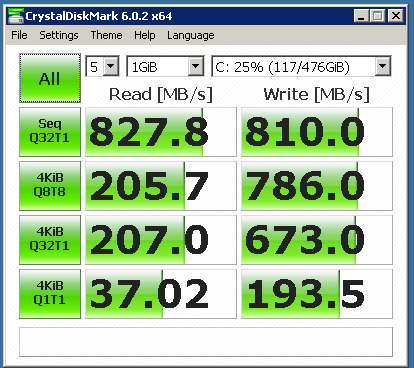
Task: Click the empty comment text field at bottom
Action: (x=206, y=342)
